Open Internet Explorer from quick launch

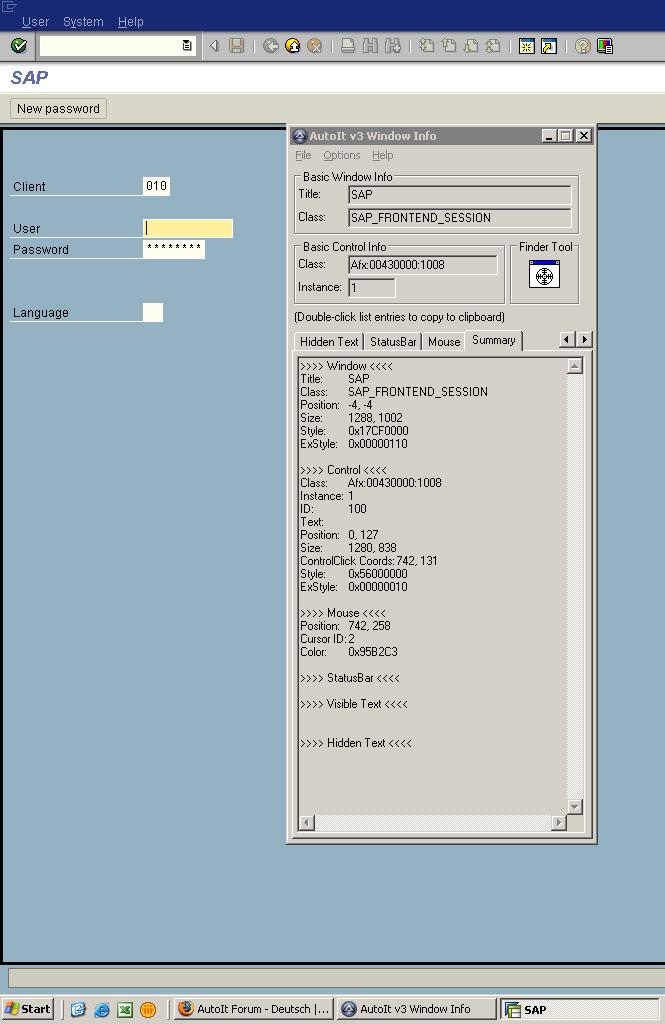pyautogui.click(x=102, y=1009)
